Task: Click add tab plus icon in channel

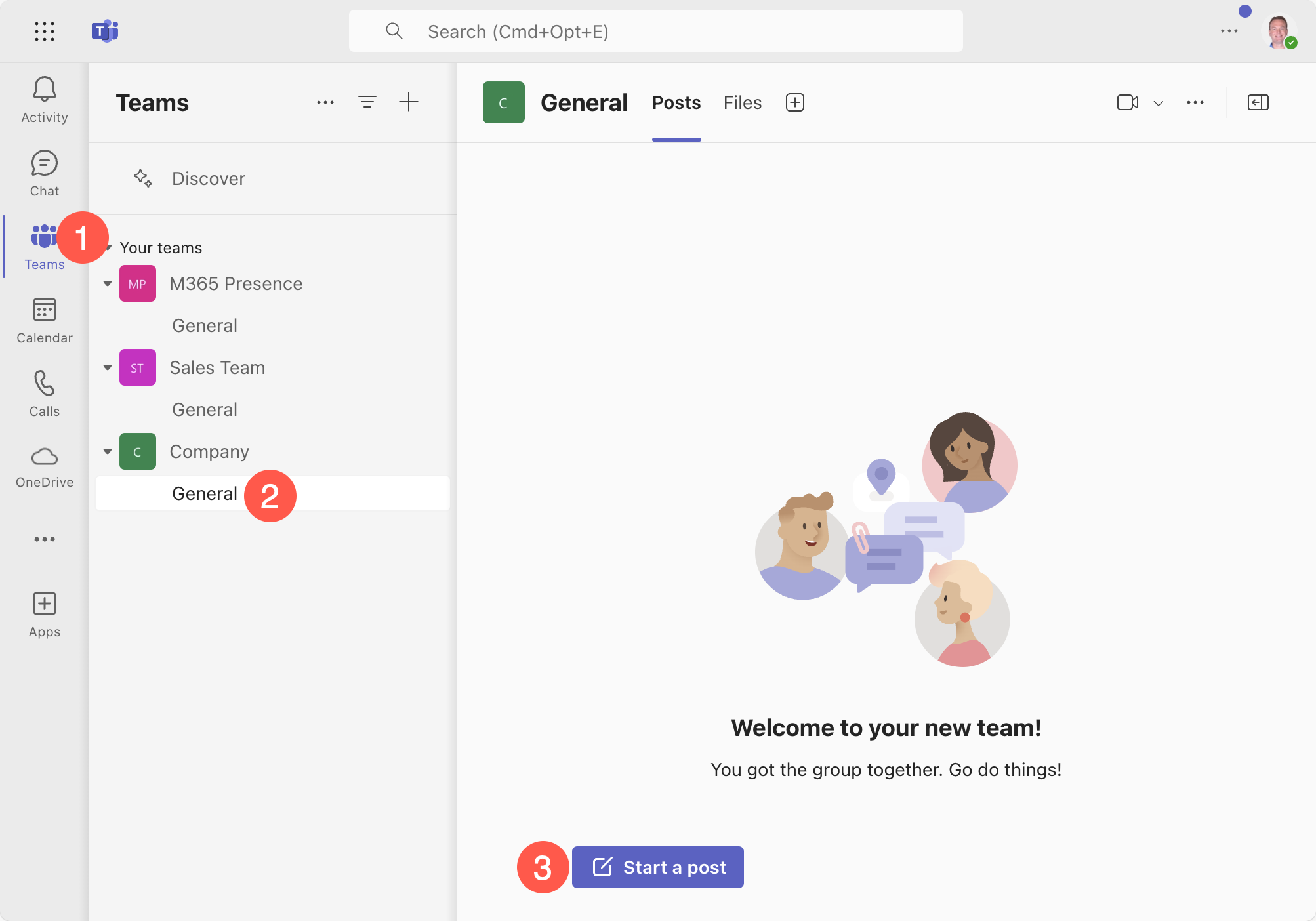Action: pos(796,102)
